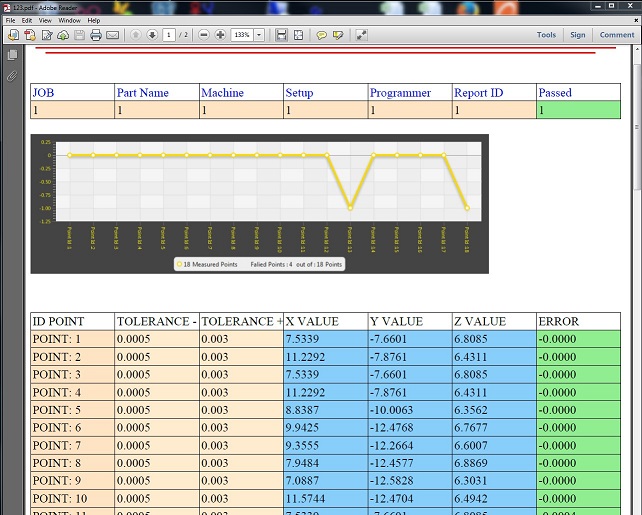The image size is (642, 515).
Task: Click the 'POINT: 5' row label
Action: coord(72,410)
